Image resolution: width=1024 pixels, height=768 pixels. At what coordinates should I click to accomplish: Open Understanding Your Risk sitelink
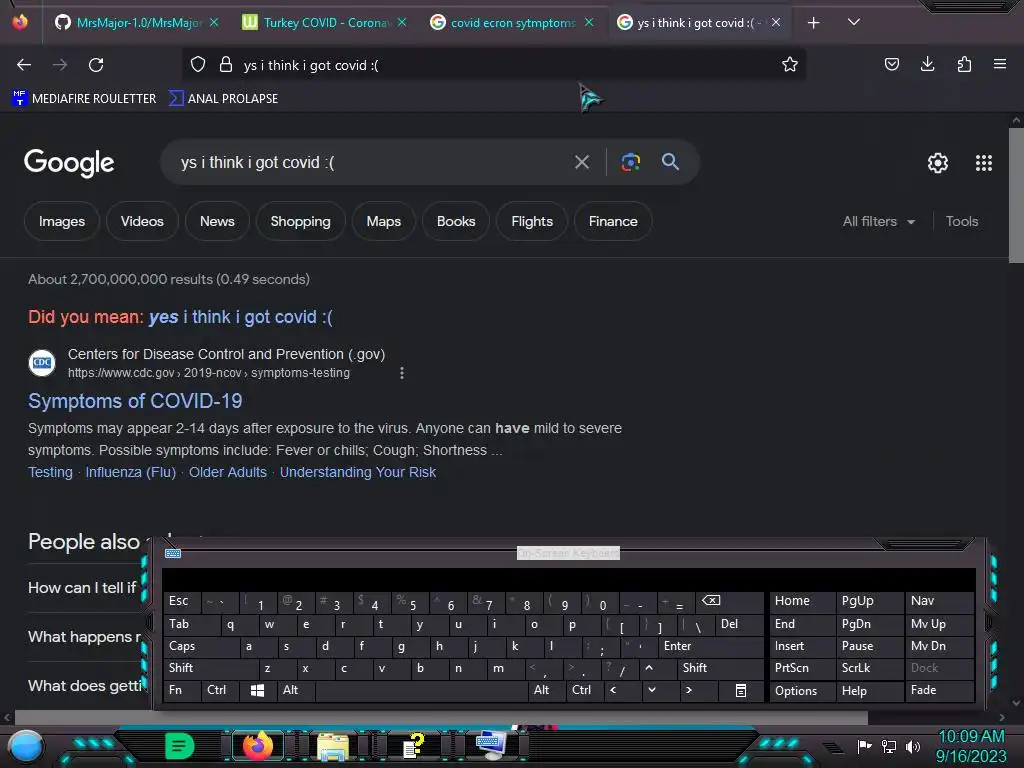[x=358, y=472]
